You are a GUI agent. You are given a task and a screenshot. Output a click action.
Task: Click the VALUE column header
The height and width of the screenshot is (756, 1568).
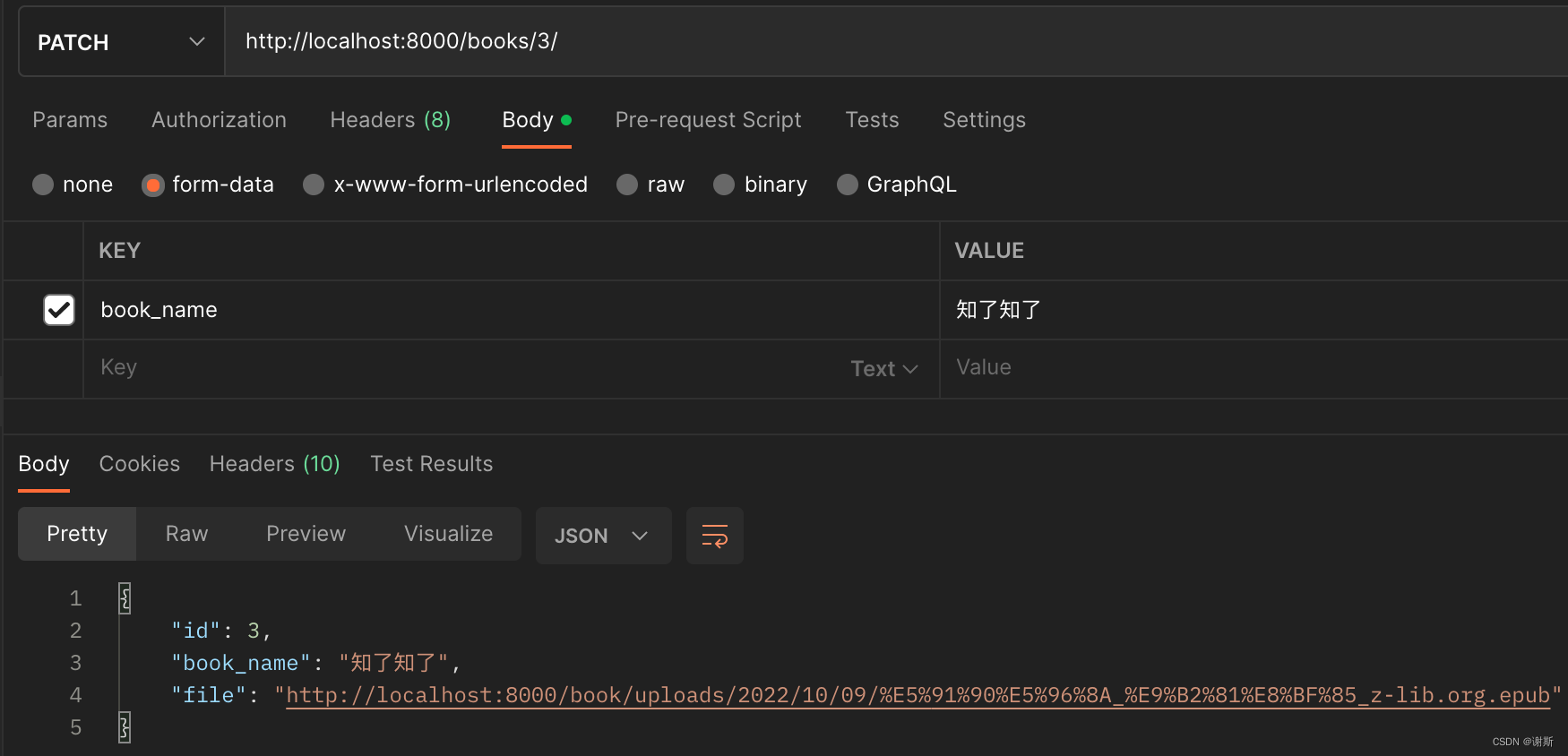point(989,251)
